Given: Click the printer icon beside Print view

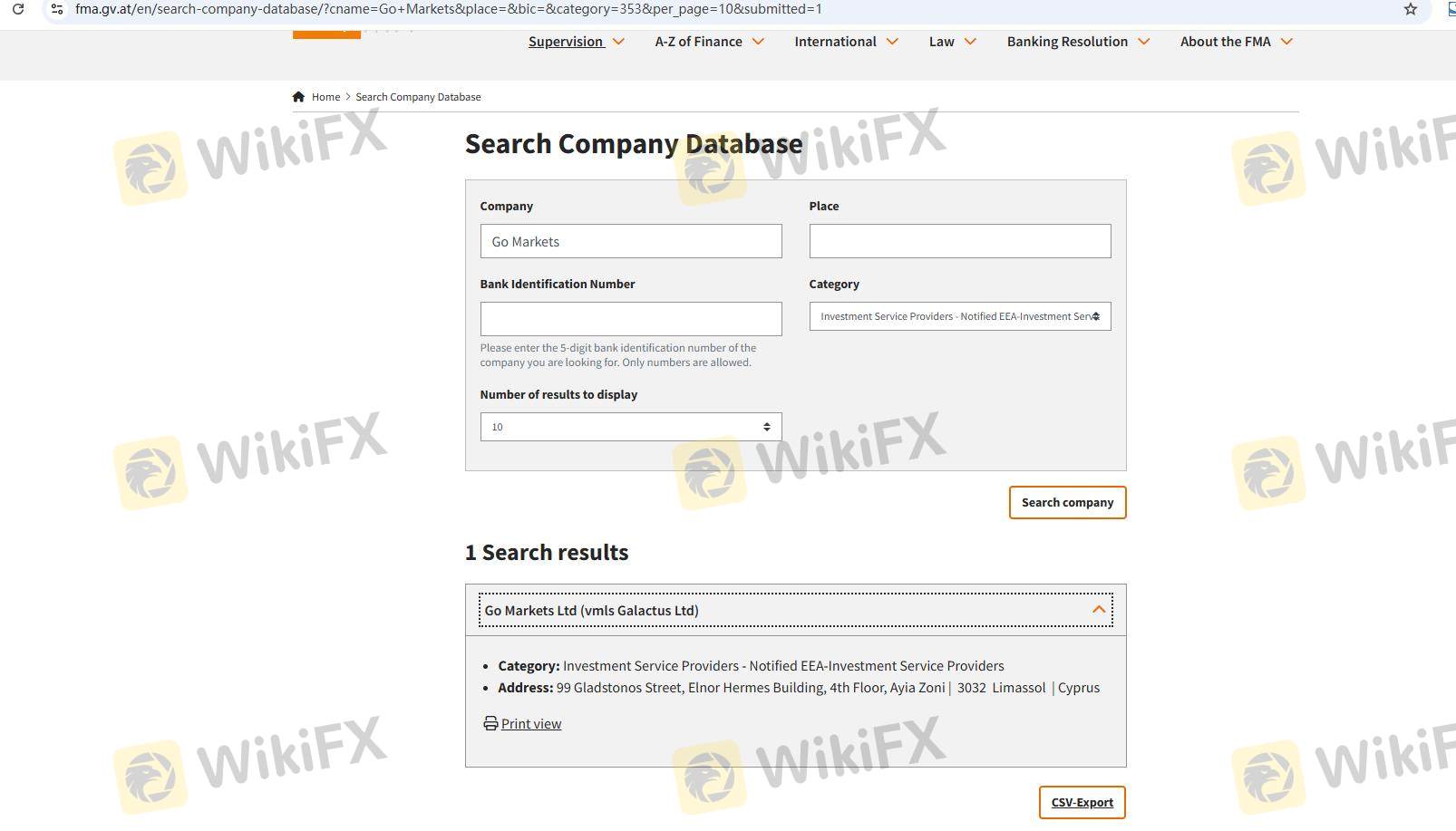Looking at the screenshot, I should point(490,723).
